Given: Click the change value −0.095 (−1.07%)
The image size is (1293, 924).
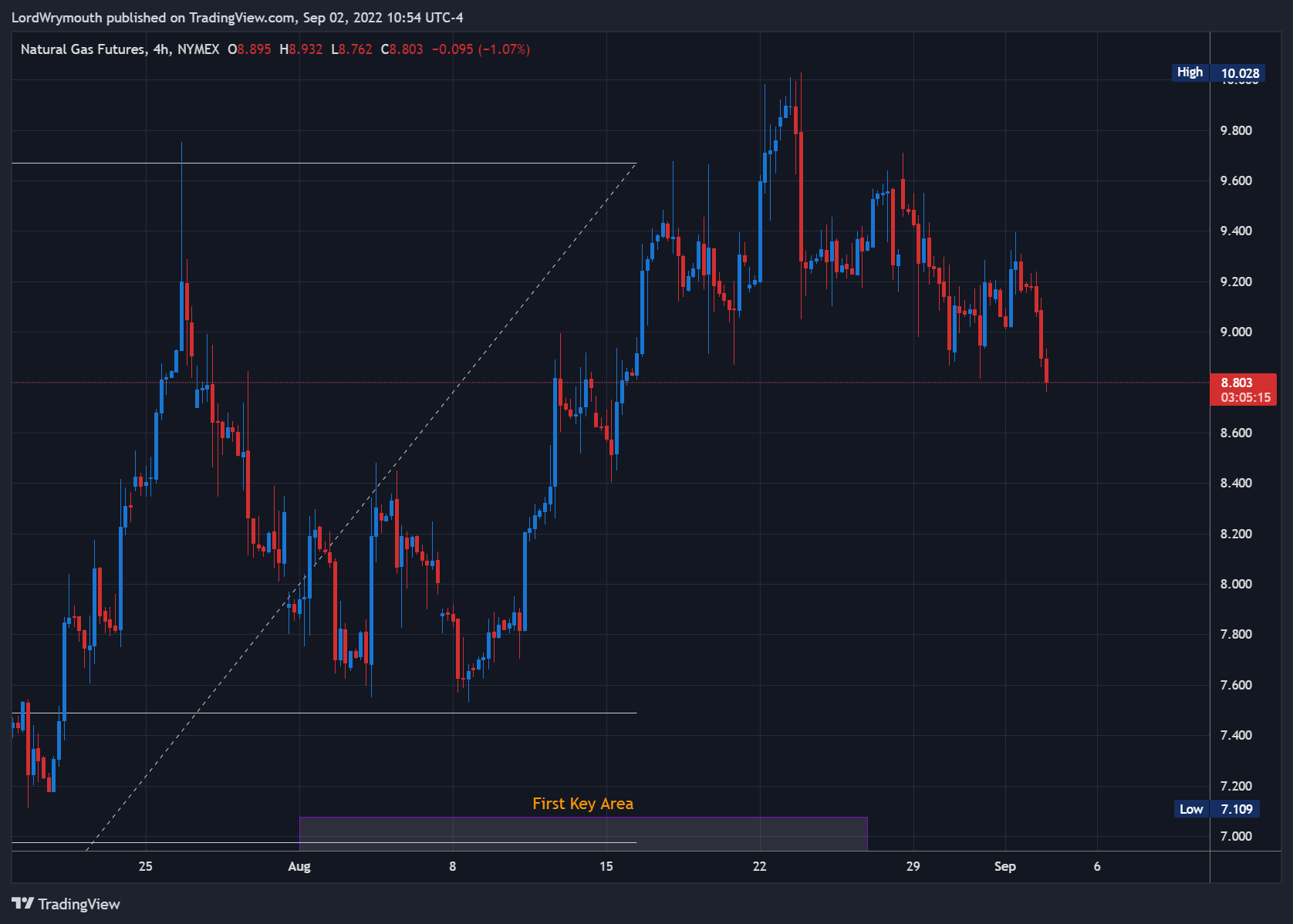Looking at the screenshot, I should tap(481, 49).
